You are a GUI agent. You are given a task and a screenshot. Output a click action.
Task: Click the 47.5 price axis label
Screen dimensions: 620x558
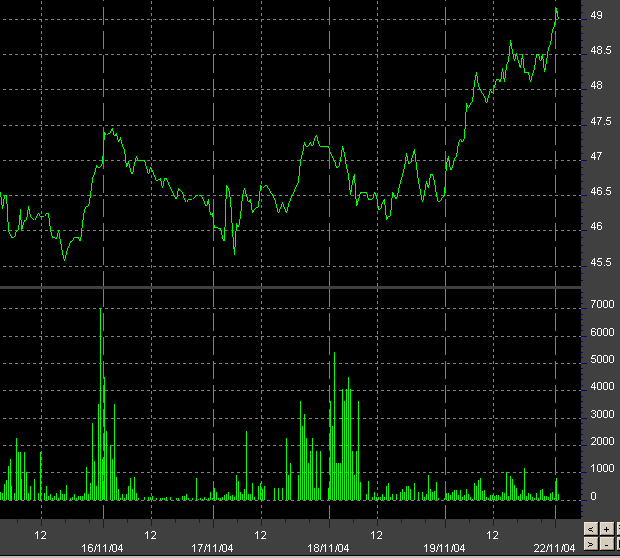click(600, 122)
